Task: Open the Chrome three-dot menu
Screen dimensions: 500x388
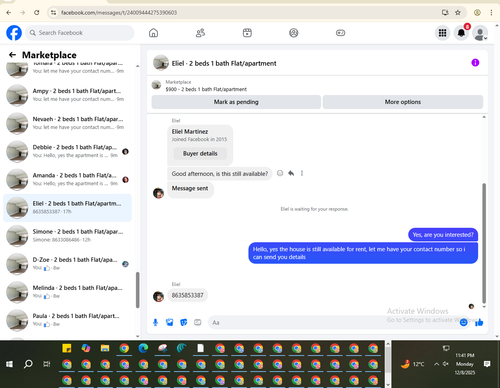Action: 491,13
